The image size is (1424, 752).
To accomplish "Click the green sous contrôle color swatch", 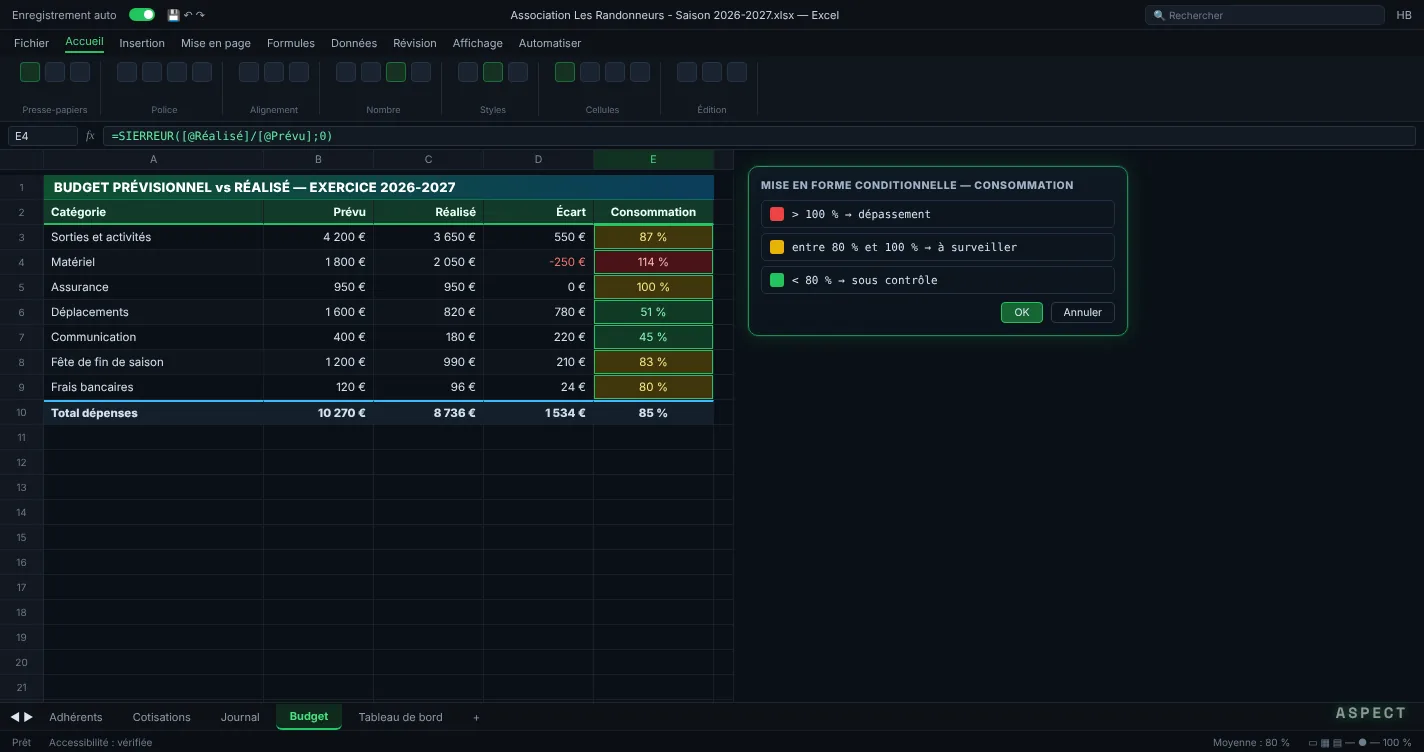I will tap(777, 280).
